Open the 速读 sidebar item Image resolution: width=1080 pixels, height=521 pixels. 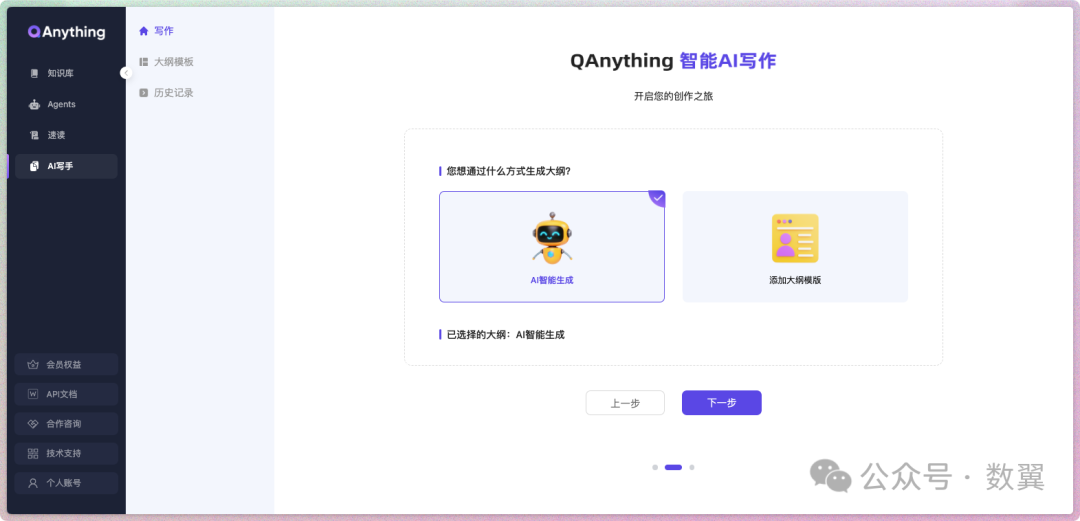click(66, 135)
